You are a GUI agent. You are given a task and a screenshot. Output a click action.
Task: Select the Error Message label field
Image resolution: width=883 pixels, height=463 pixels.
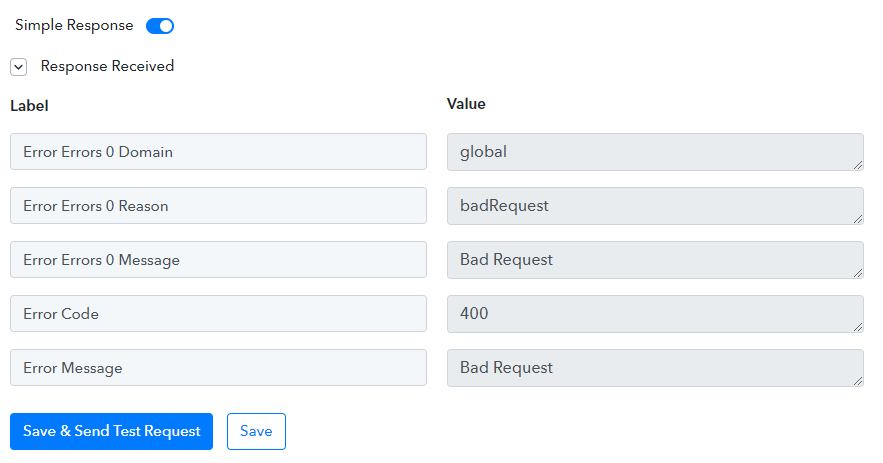coord(218,368)
